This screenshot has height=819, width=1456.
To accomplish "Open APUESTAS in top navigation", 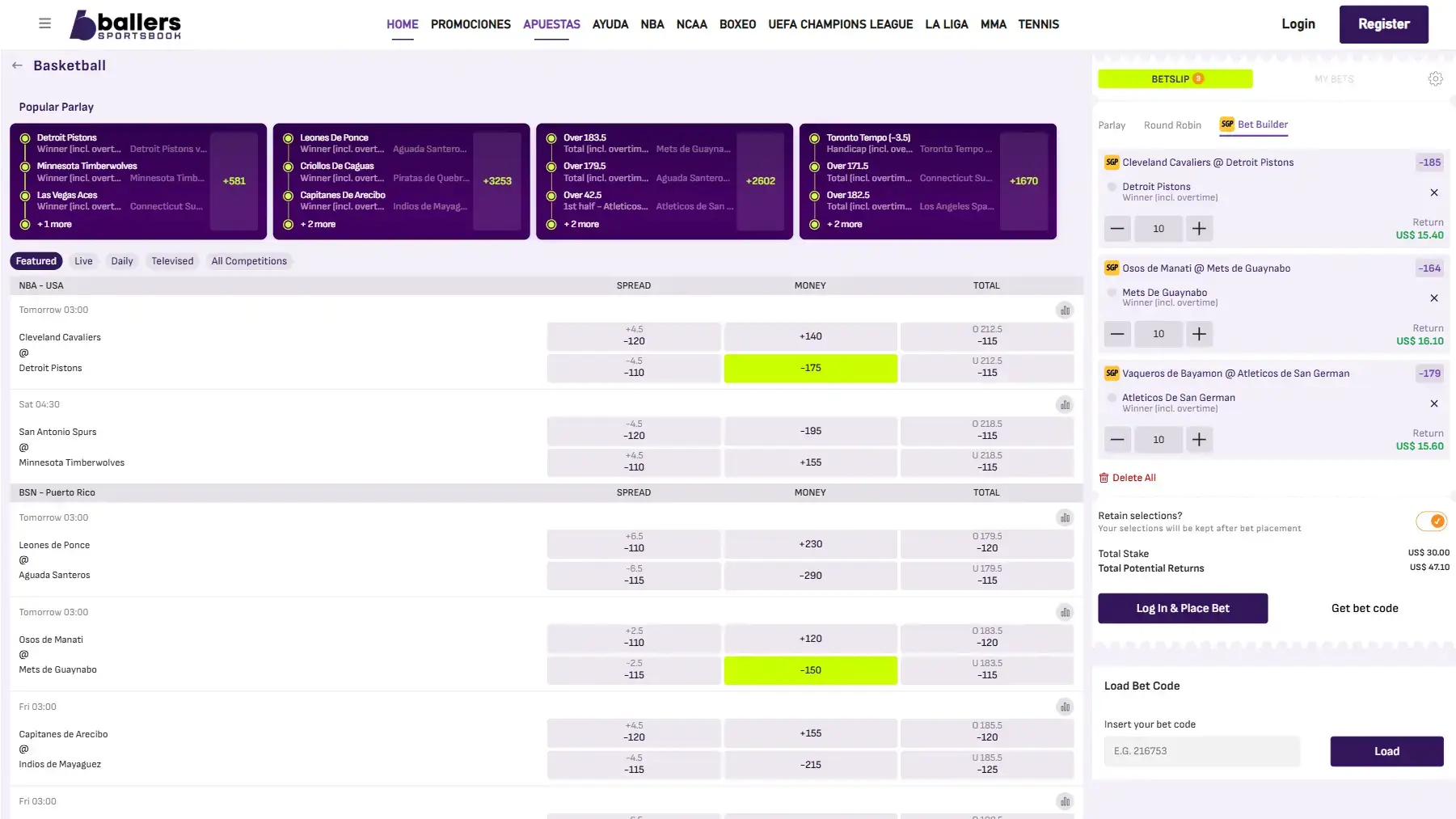I will point(551,24).
